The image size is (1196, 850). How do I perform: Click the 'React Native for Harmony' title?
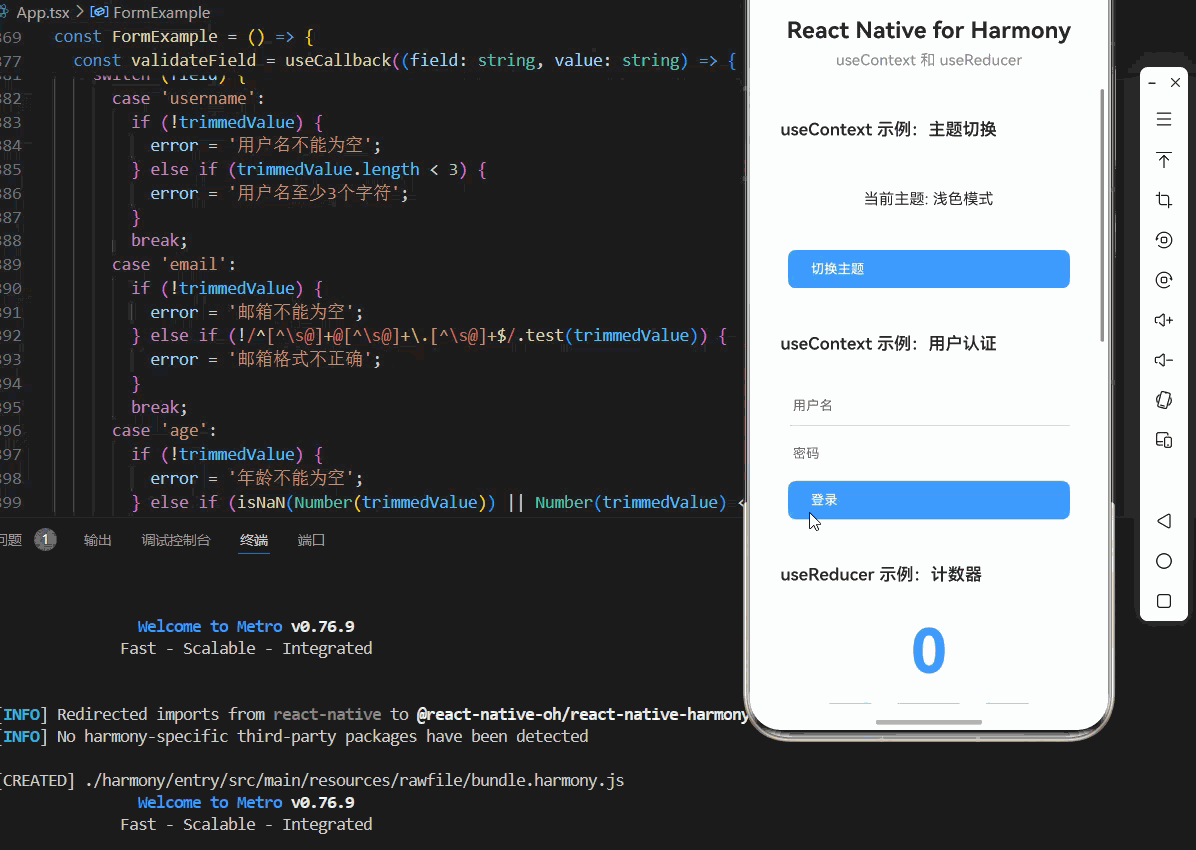click(x=928, y=31)
